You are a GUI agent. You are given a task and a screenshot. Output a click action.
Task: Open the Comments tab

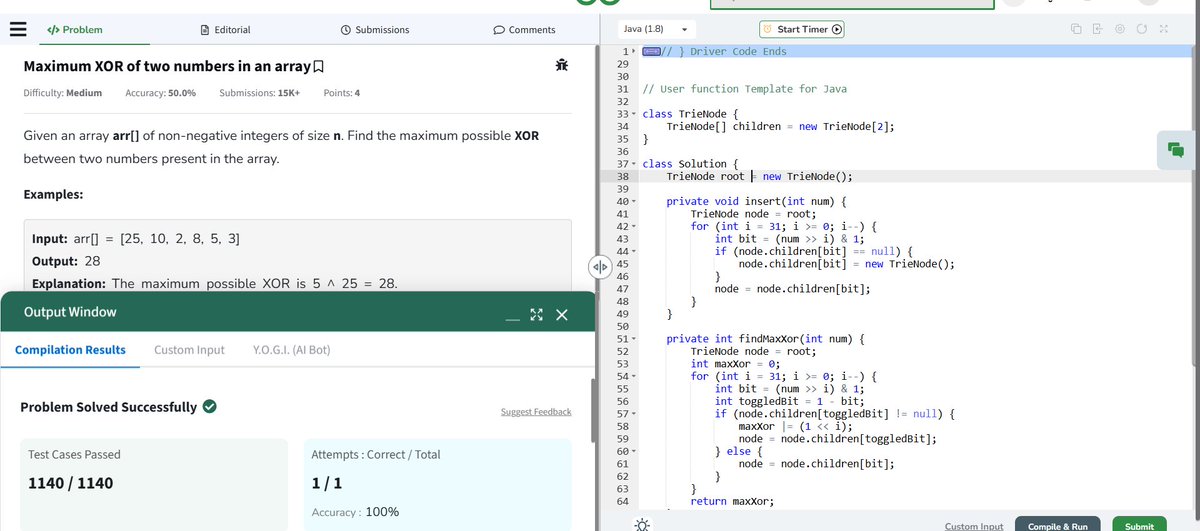coord(525,30)
